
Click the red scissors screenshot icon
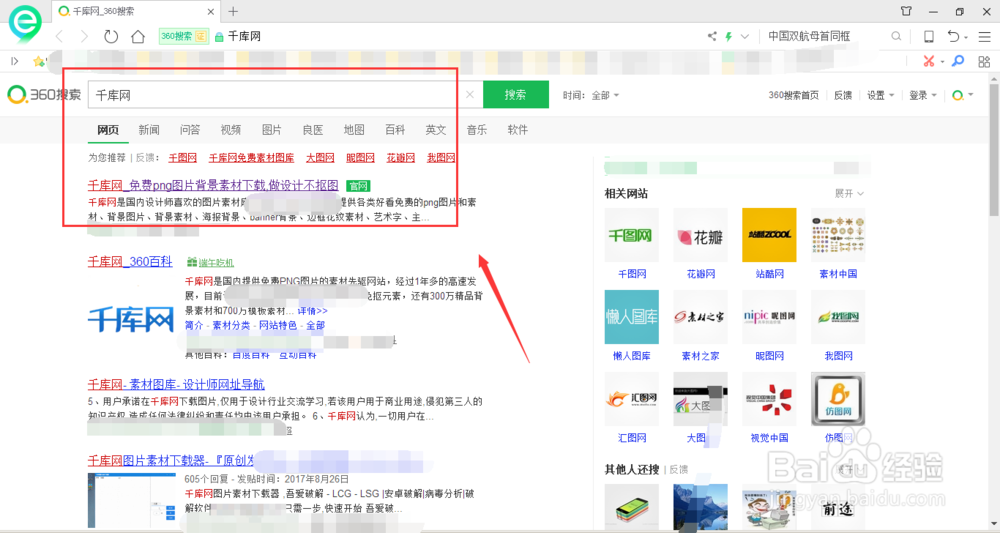pos(929,61)
